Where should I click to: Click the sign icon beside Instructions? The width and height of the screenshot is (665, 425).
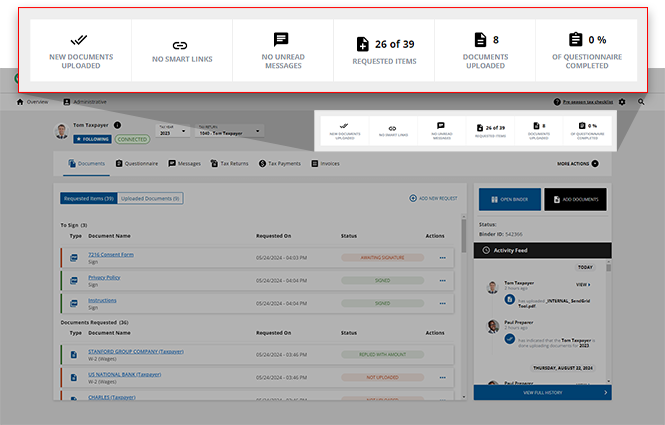(74, 304)
